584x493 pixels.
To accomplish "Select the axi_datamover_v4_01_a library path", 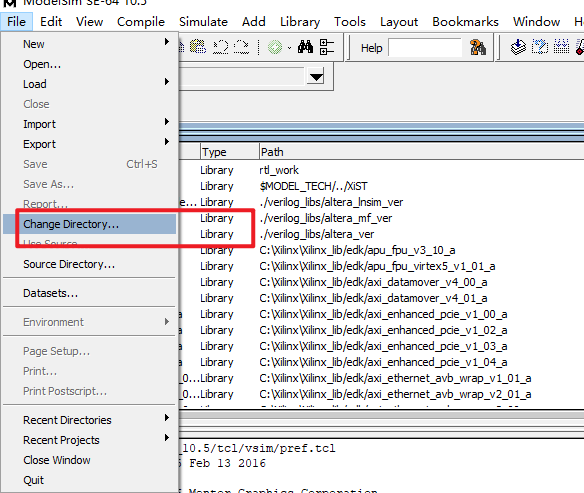I will [x=373, y=298].
